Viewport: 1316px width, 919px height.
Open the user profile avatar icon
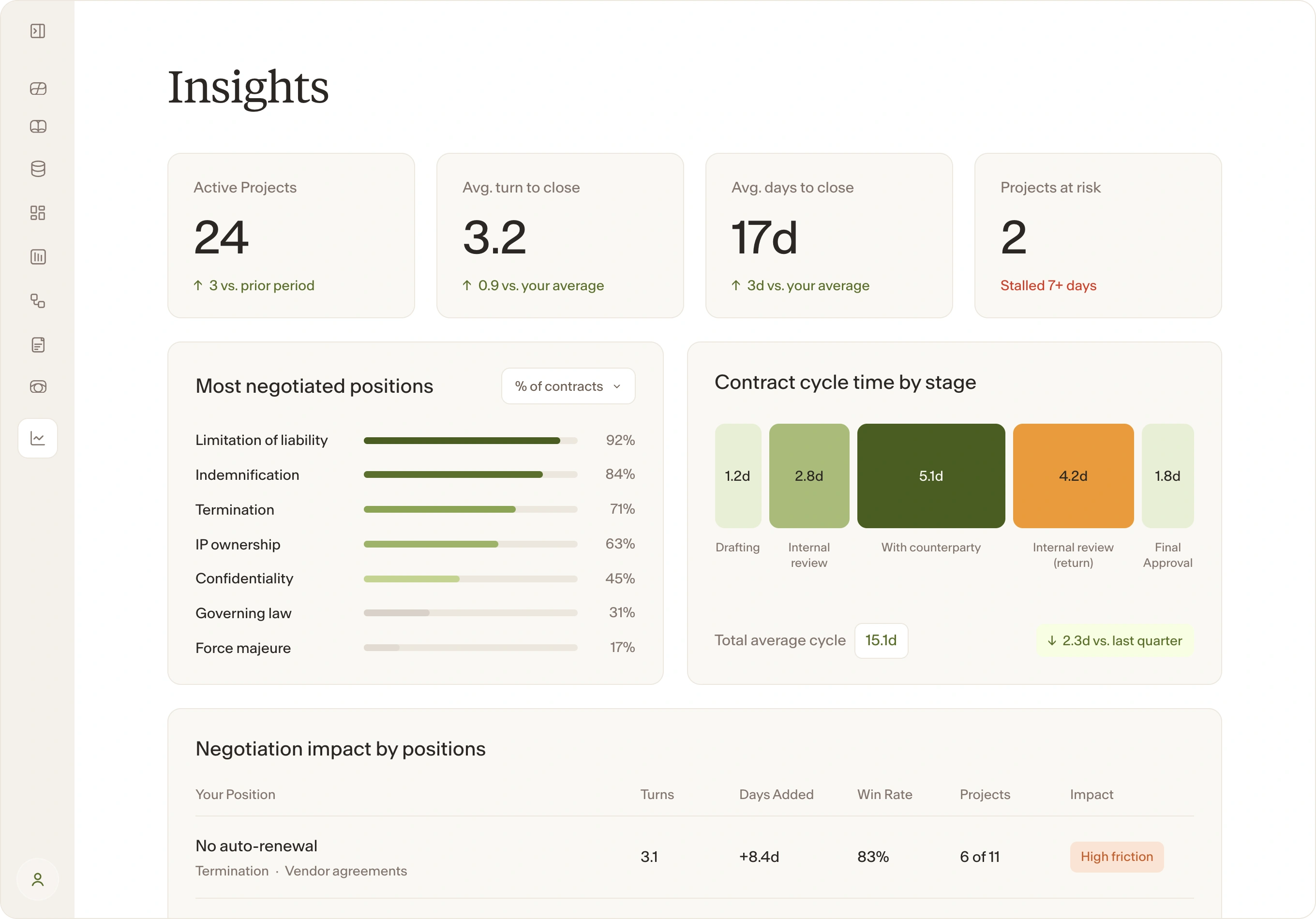(x=38, y=879)
